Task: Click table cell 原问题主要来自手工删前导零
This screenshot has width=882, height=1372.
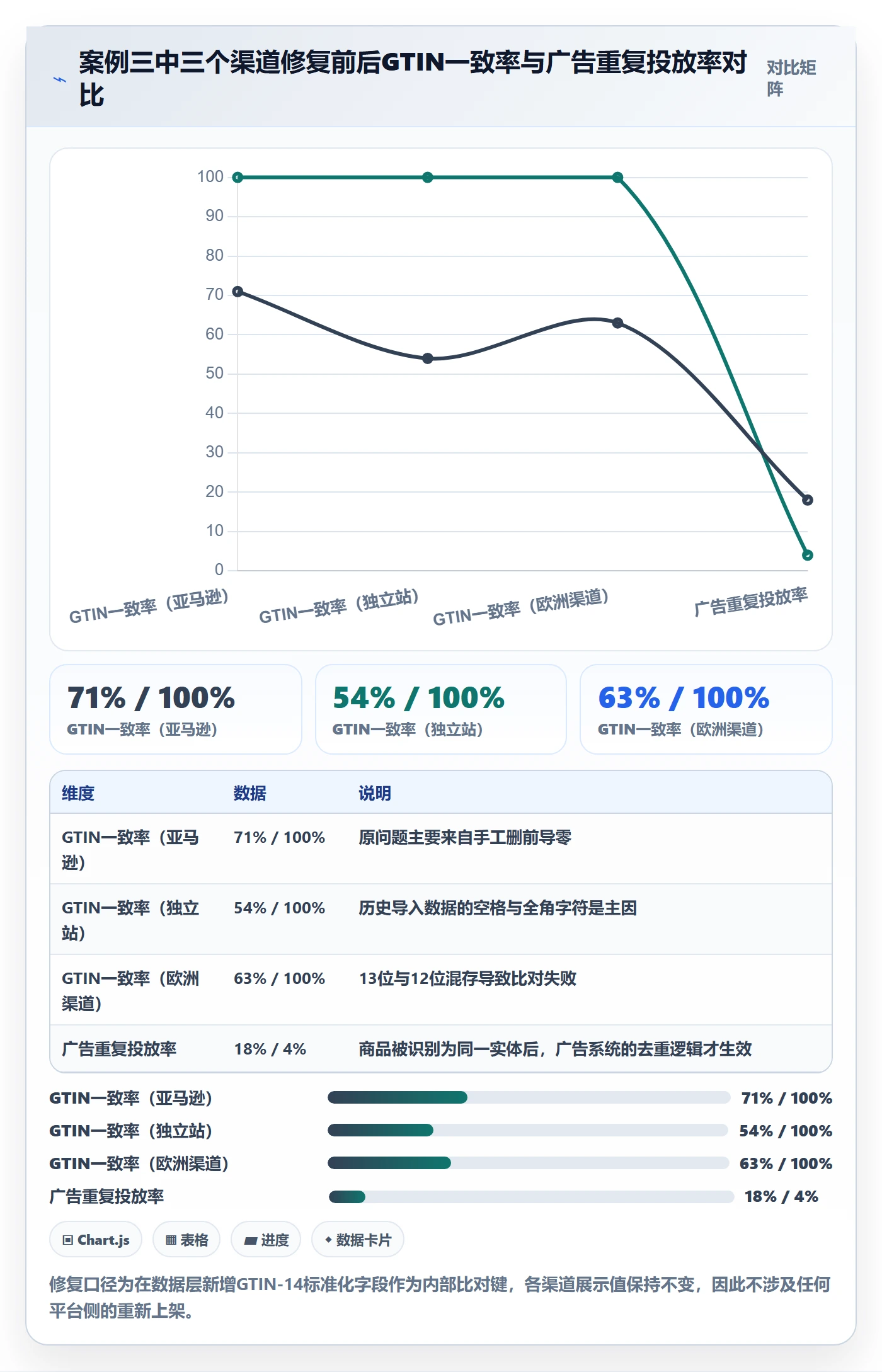Action: pyautogui.click(x=465, y=837)
